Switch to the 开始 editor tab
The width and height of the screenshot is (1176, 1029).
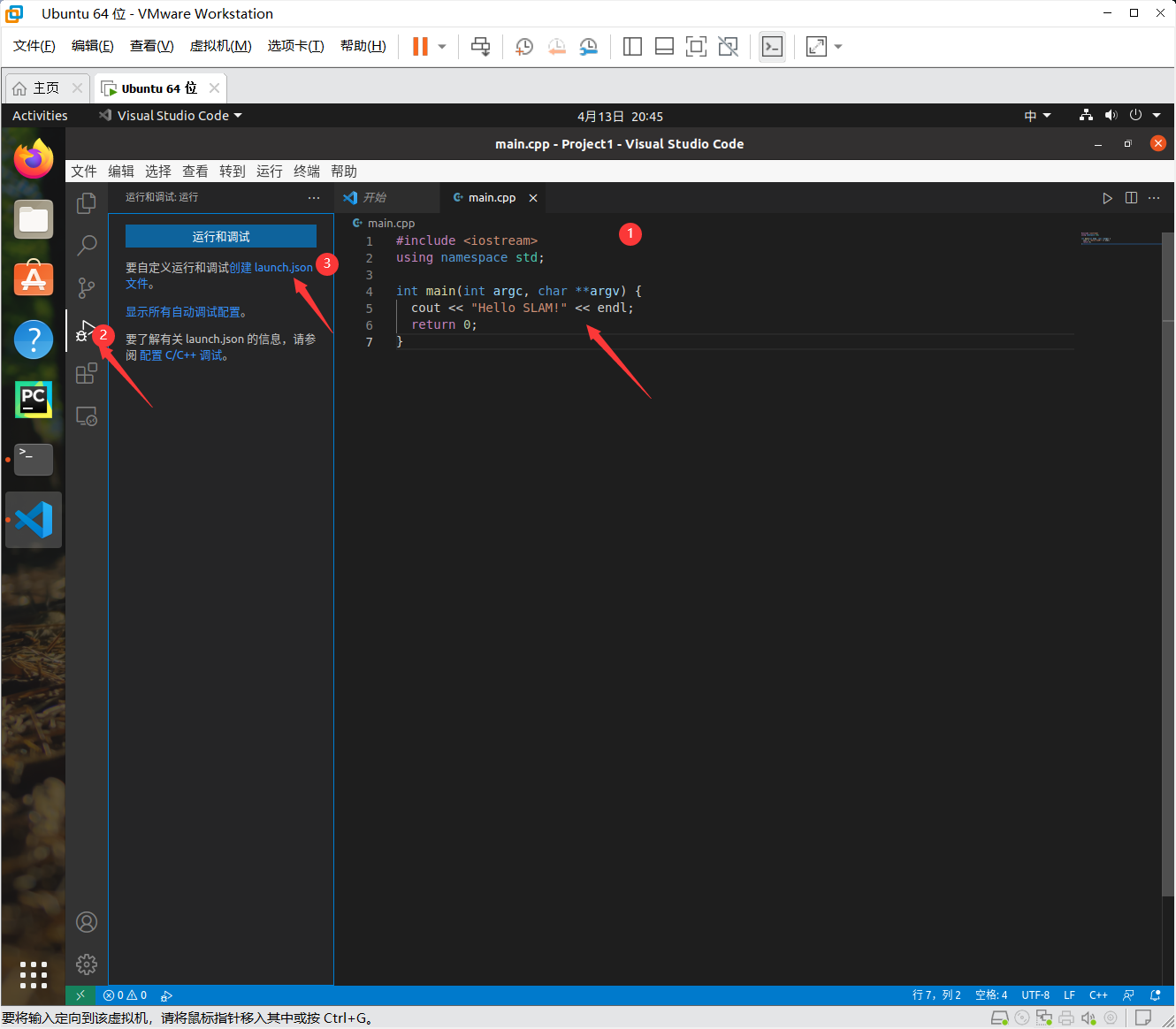(x=387, y=198)
